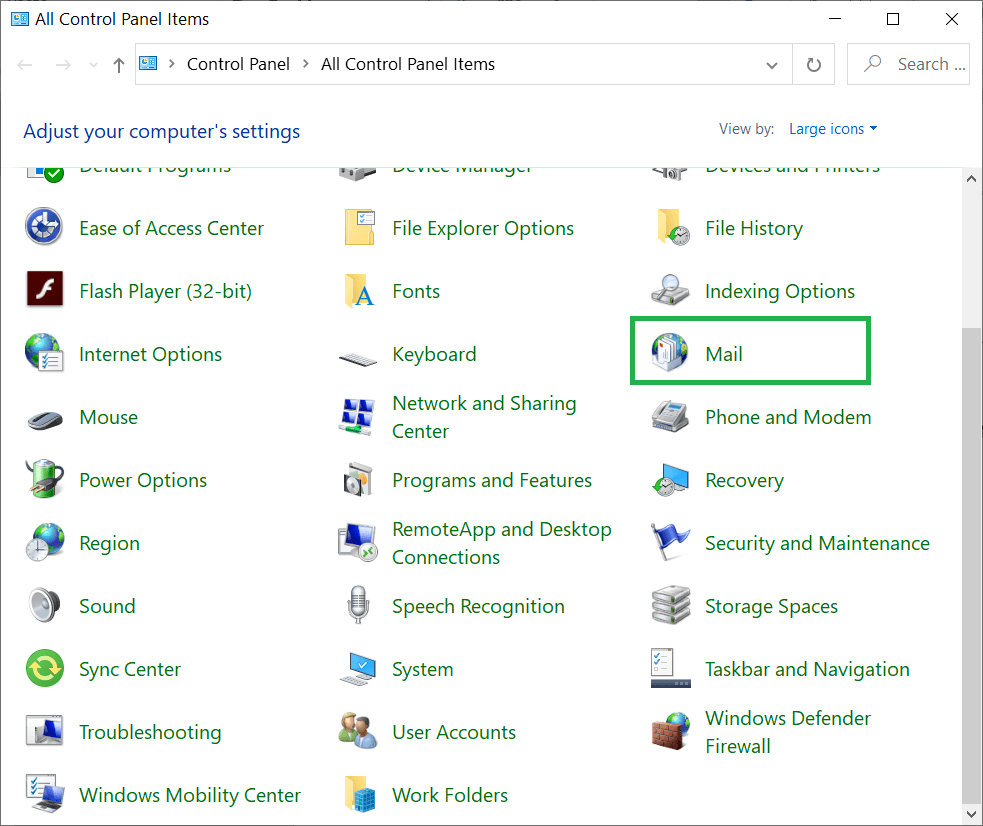Viewport: 983px width, 826px height.
Task: Open the File History icon
Action: click(672, 227)
